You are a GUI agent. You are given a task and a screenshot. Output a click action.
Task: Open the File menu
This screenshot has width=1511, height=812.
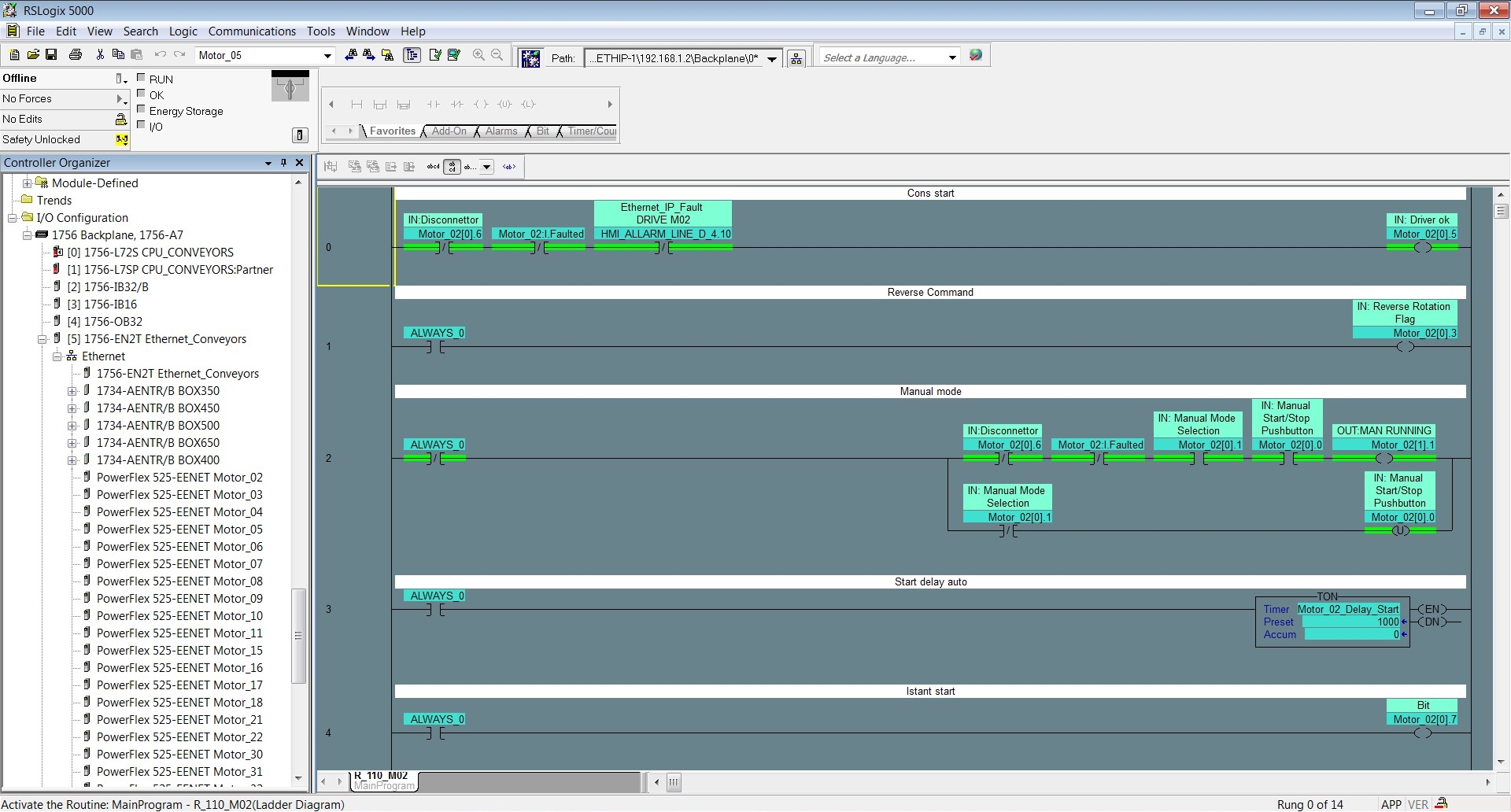click(x=35, y=31)
